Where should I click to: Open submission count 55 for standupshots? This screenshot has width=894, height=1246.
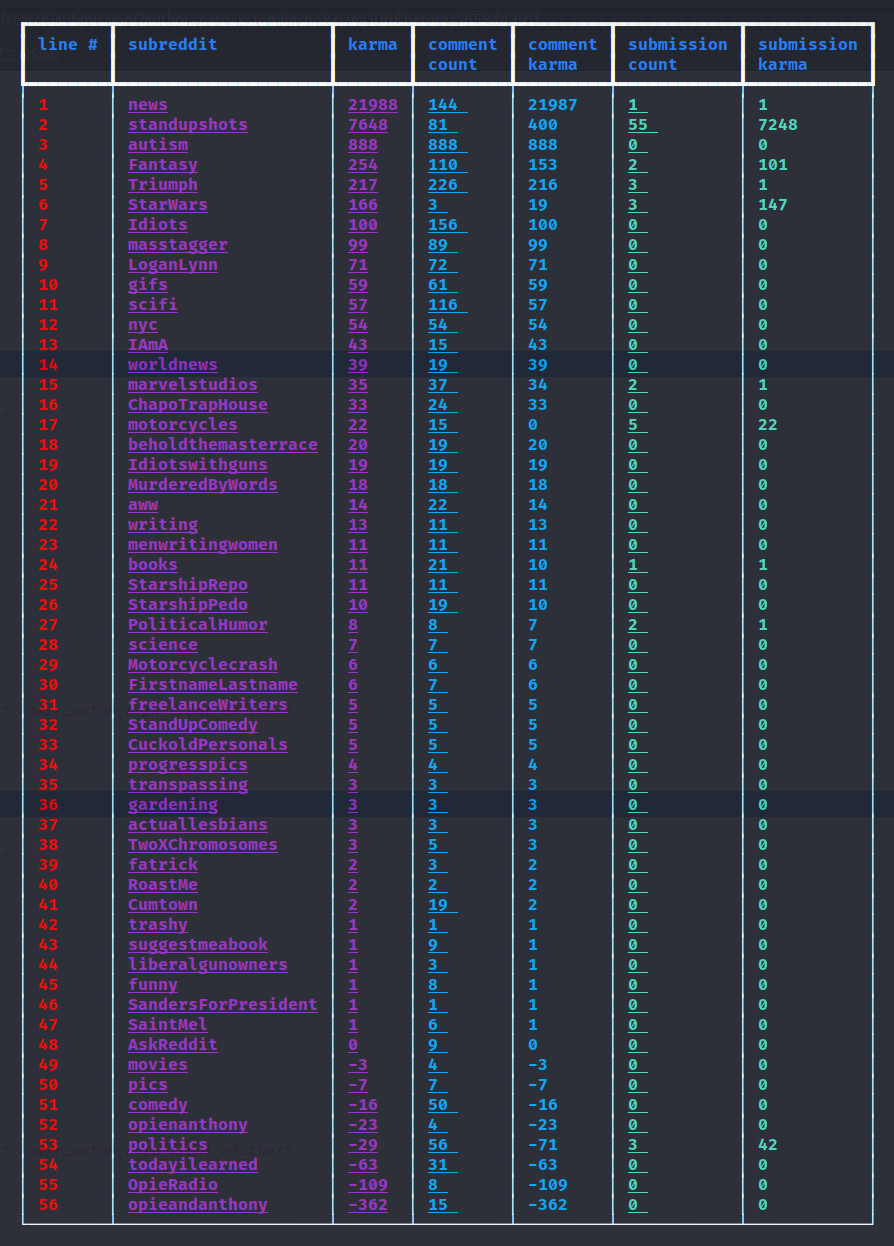pyautogui.click(x=643, y=125)
